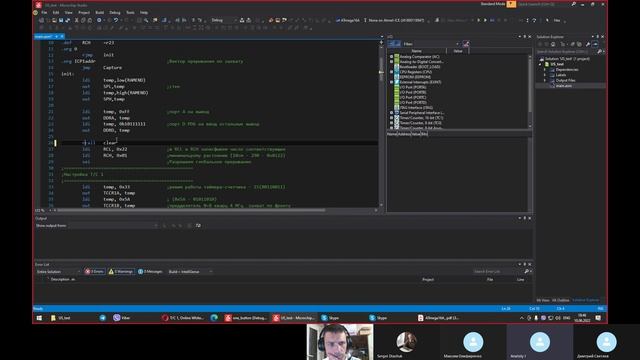Close the main.asm editor tab

[62, 36]
